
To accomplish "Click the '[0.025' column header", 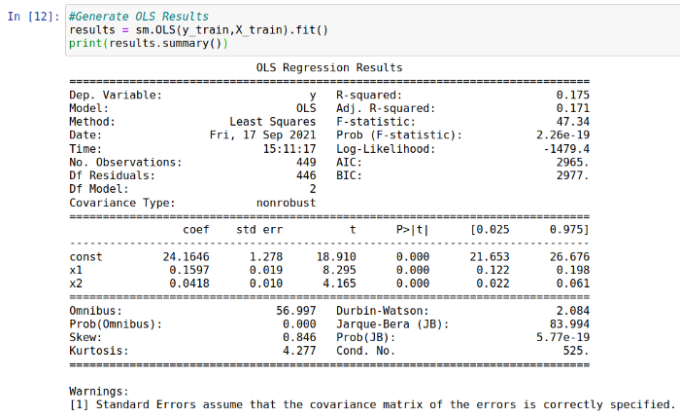I will click(489, 229).
